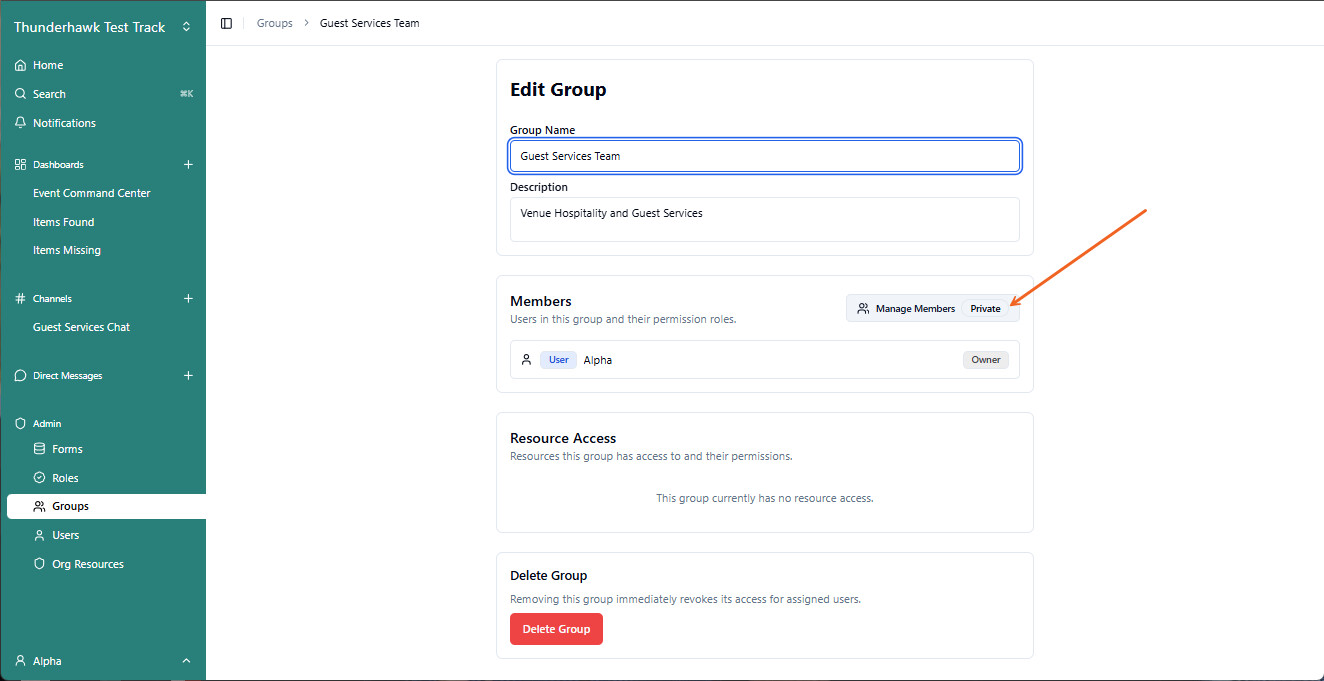Click the User badge on Alpha row
This screenshot has height=681, width=1324.
(559, 359)
